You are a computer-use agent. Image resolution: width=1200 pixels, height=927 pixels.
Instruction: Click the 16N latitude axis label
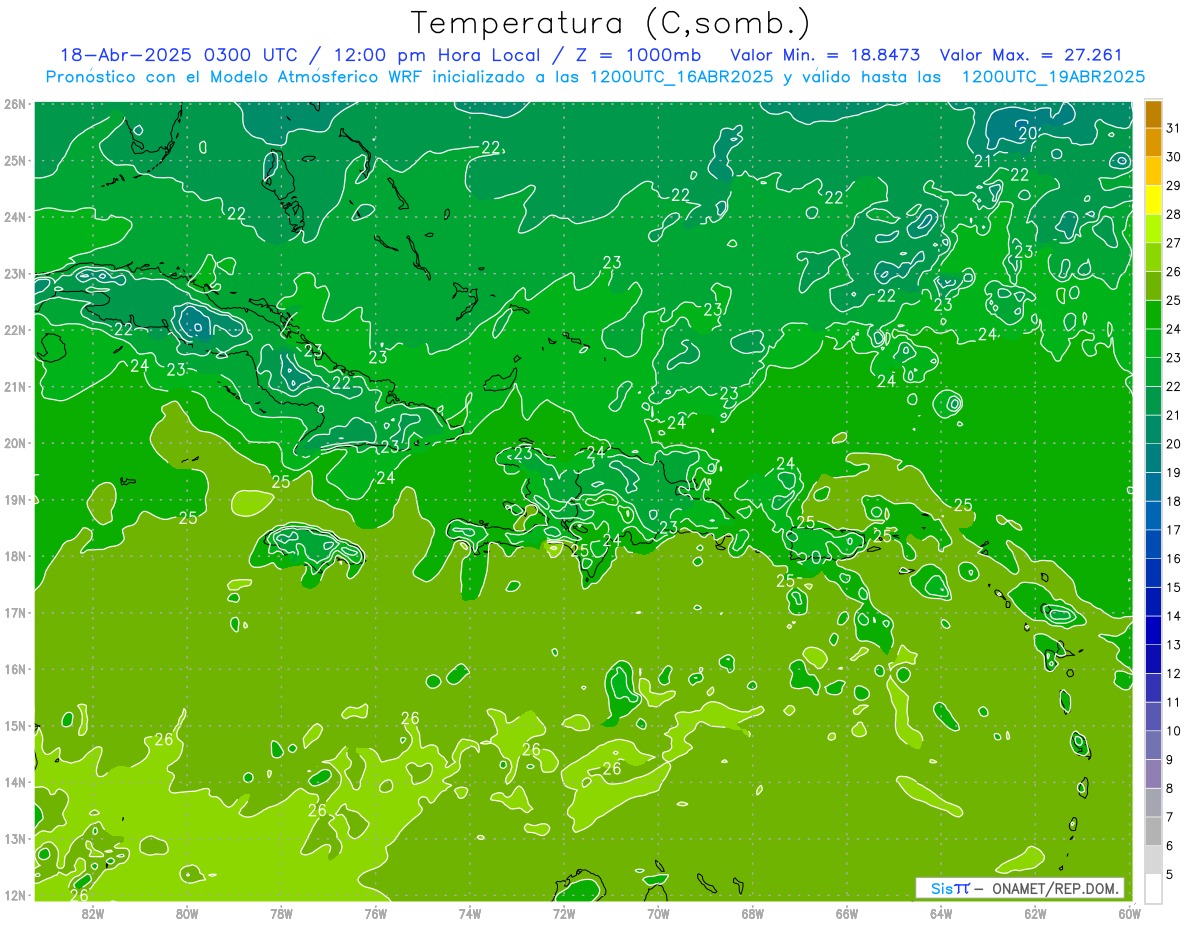point(15,669)
